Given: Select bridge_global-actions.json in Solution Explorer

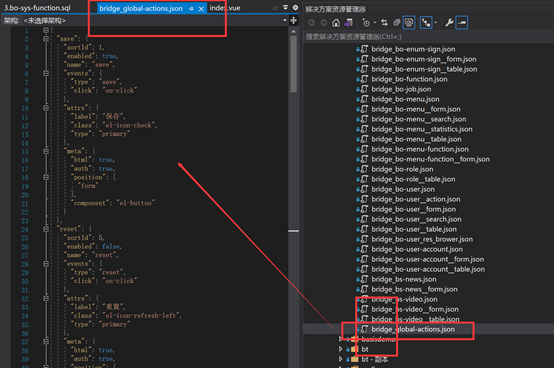Looking at the screenshot, I should tap(413, 330).
